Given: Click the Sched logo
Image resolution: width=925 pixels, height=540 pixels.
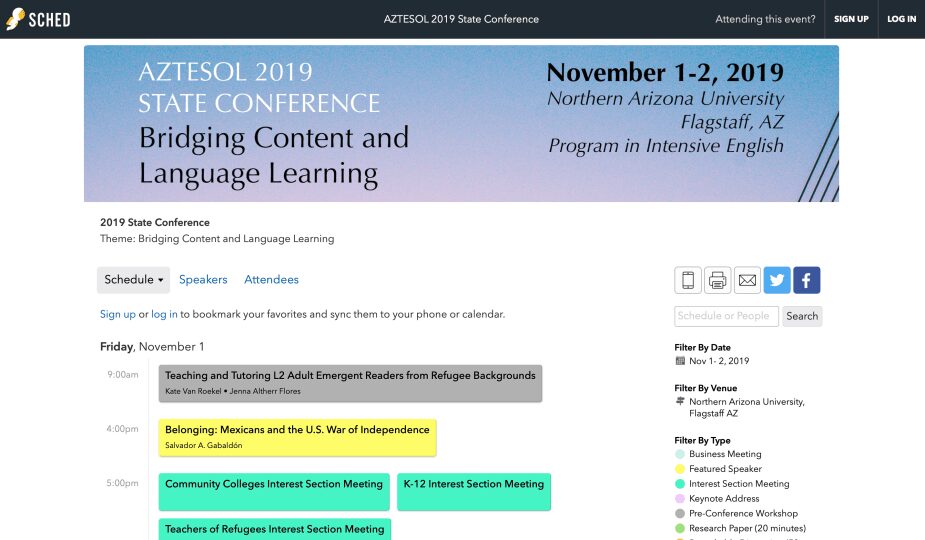Looking at the screenshot, I should click(x=38, y=19).
